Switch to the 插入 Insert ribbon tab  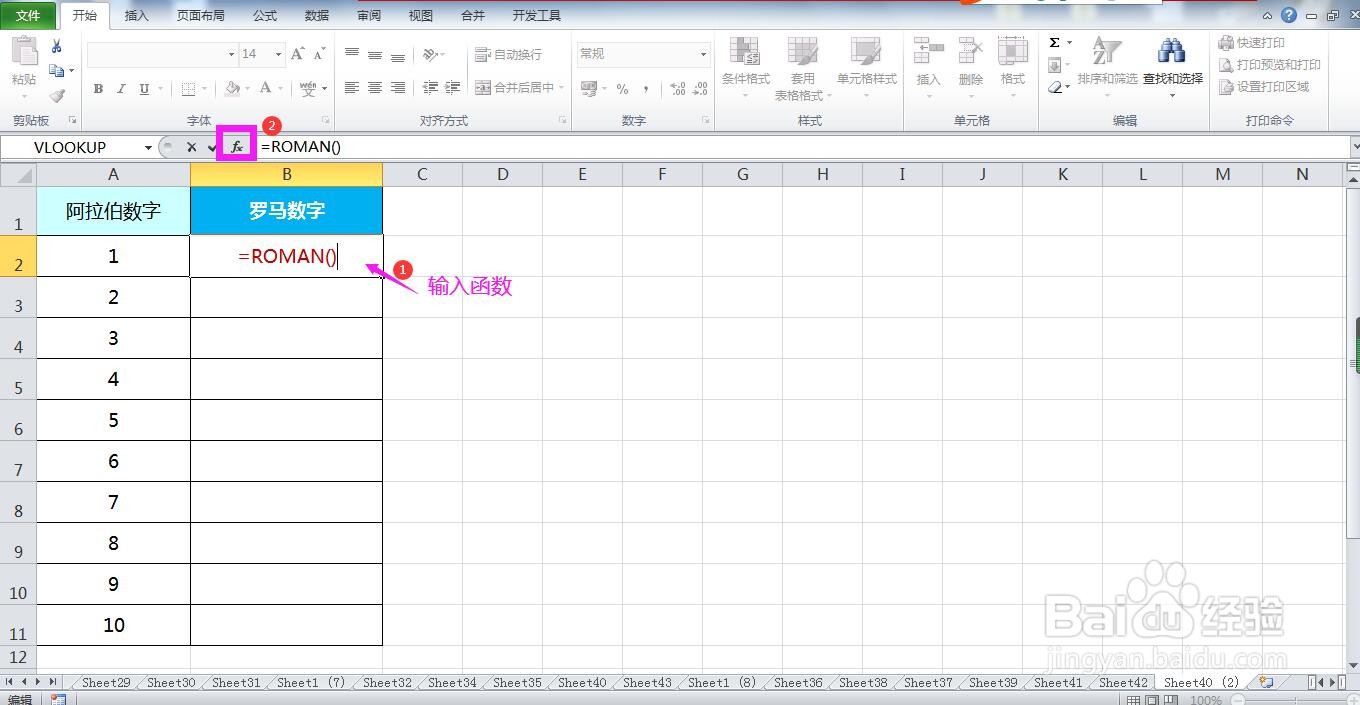(136, 16)
